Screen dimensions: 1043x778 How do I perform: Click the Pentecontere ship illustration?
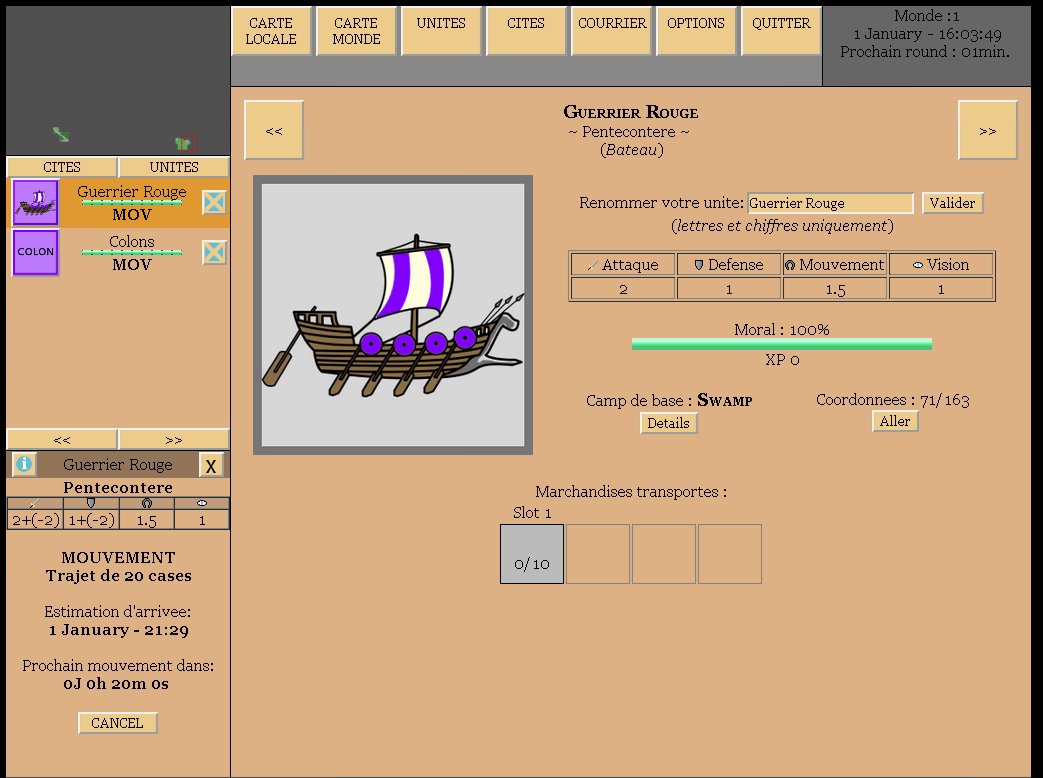pos(393,315)
